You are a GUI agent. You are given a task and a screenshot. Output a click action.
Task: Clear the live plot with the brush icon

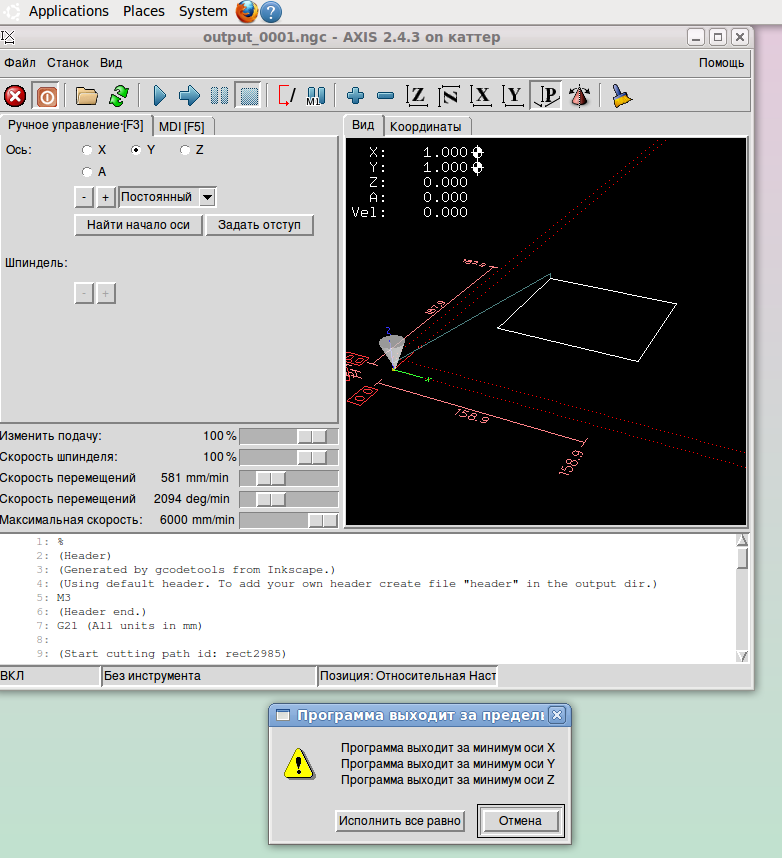622,96
